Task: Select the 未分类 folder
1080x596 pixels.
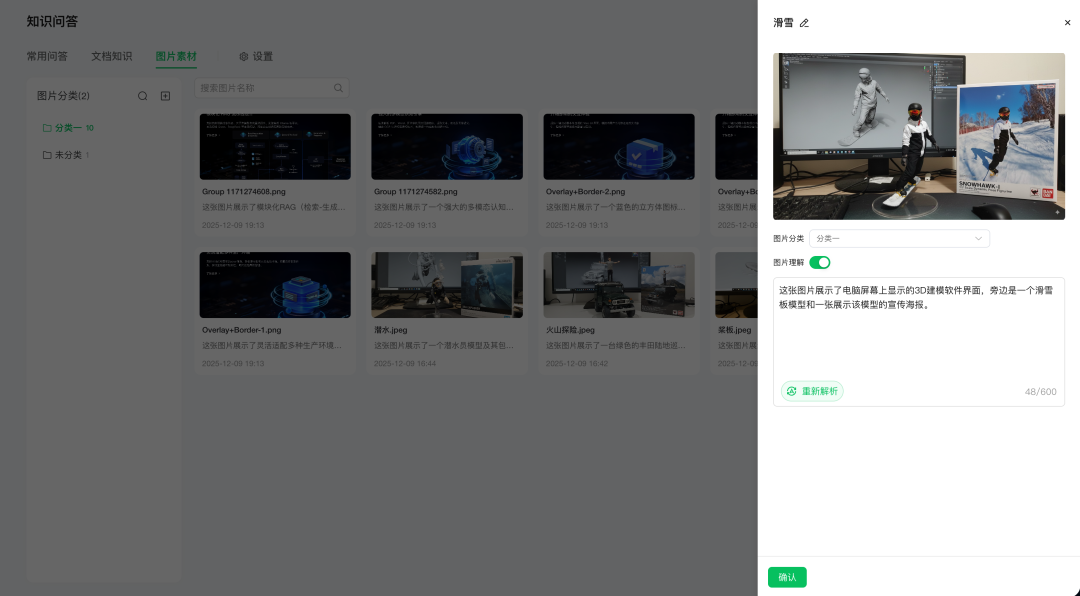Action: pos(66,155)
